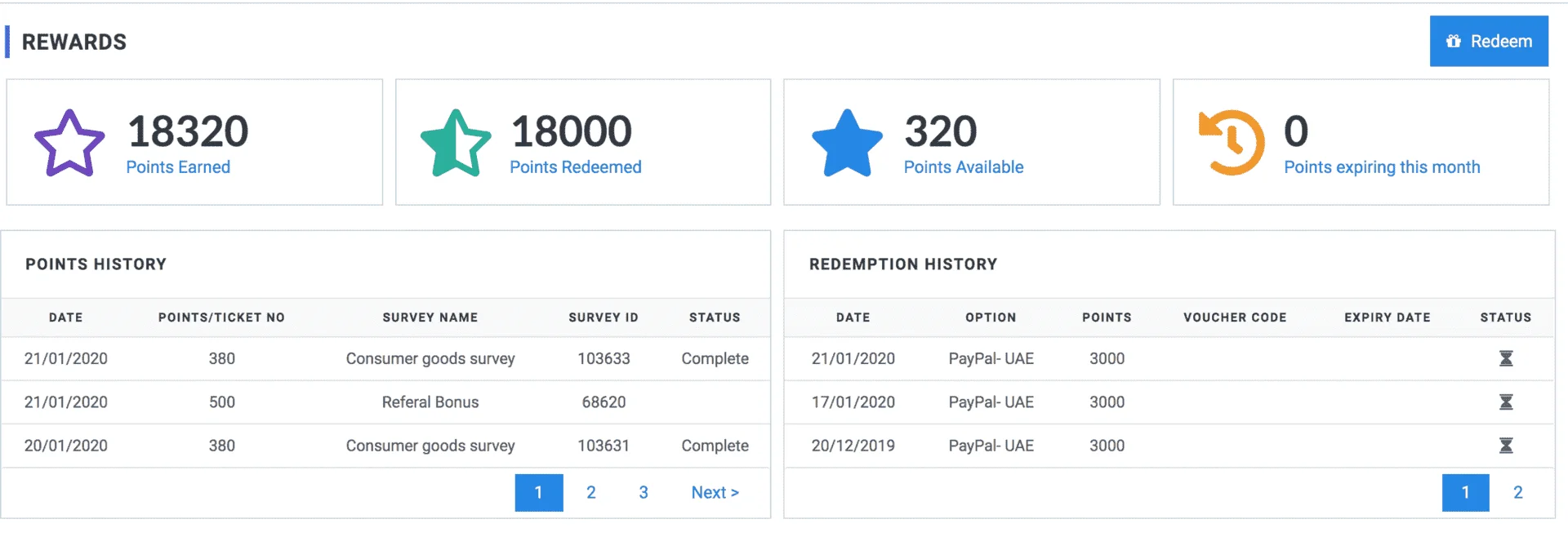Click Next in Points History pagination
Image resolution: width=1568 pixels, height=537 pixels.
[x=715, y=492]
